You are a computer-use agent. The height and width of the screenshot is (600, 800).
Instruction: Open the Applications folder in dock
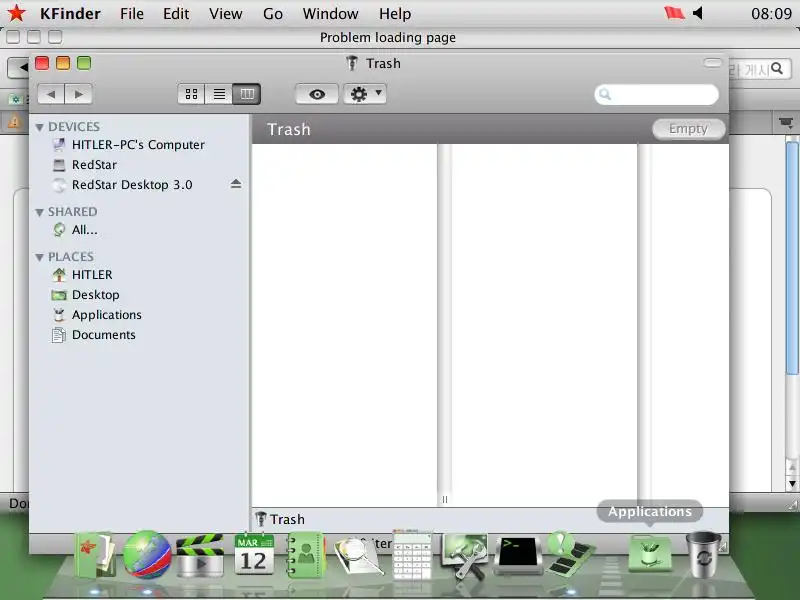click(650, 554)
